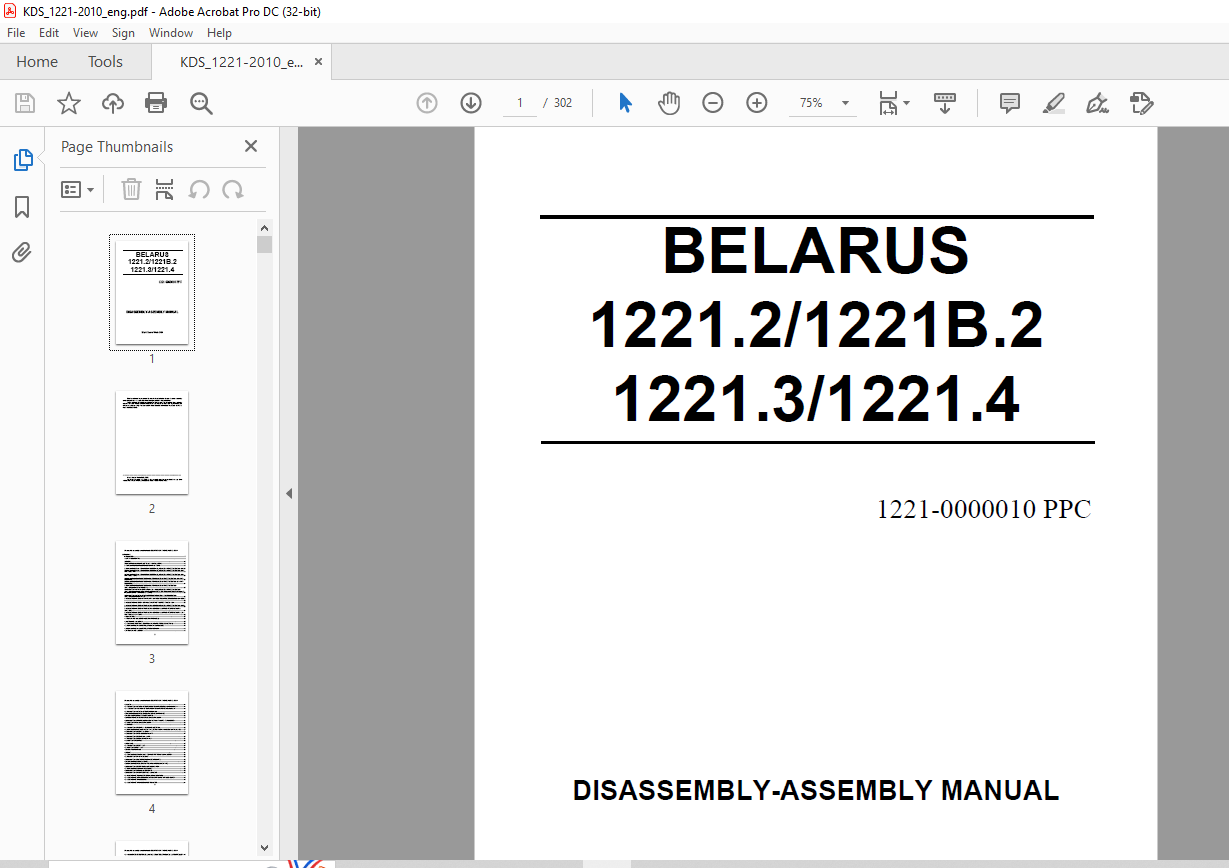
Task: Expand the fit page options arrow
Action: (906, 103)
